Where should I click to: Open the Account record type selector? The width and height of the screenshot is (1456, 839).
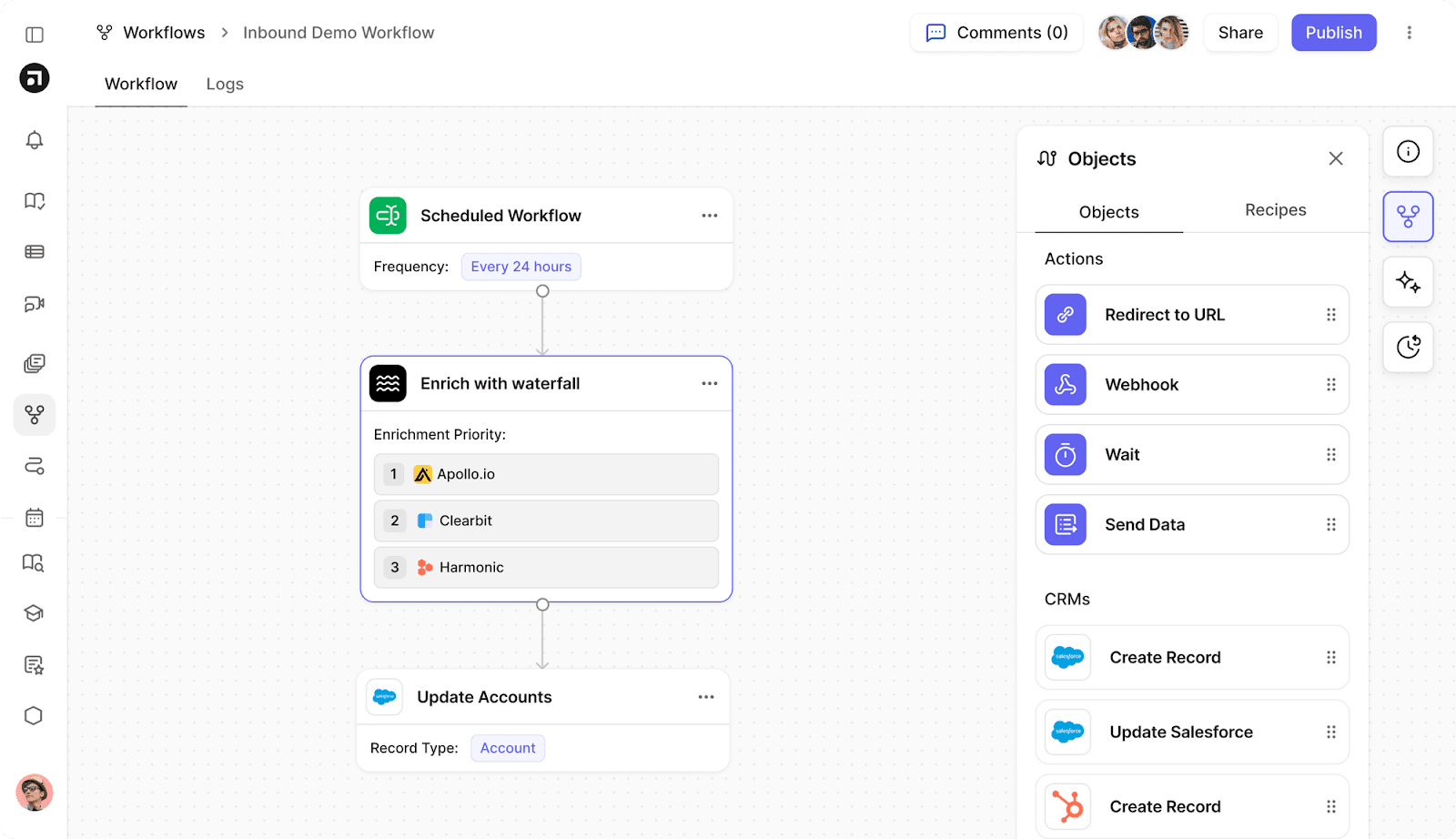point(508,748)
